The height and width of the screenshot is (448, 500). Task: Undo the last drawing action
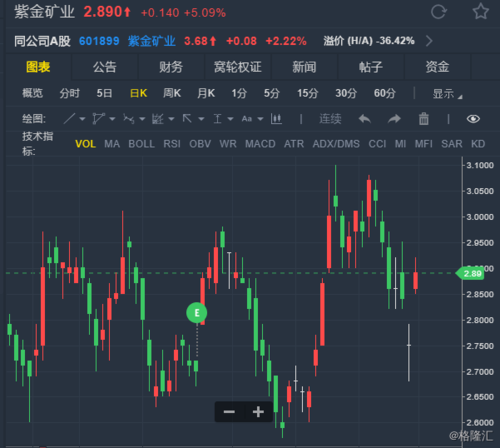(x=365, y=119)
